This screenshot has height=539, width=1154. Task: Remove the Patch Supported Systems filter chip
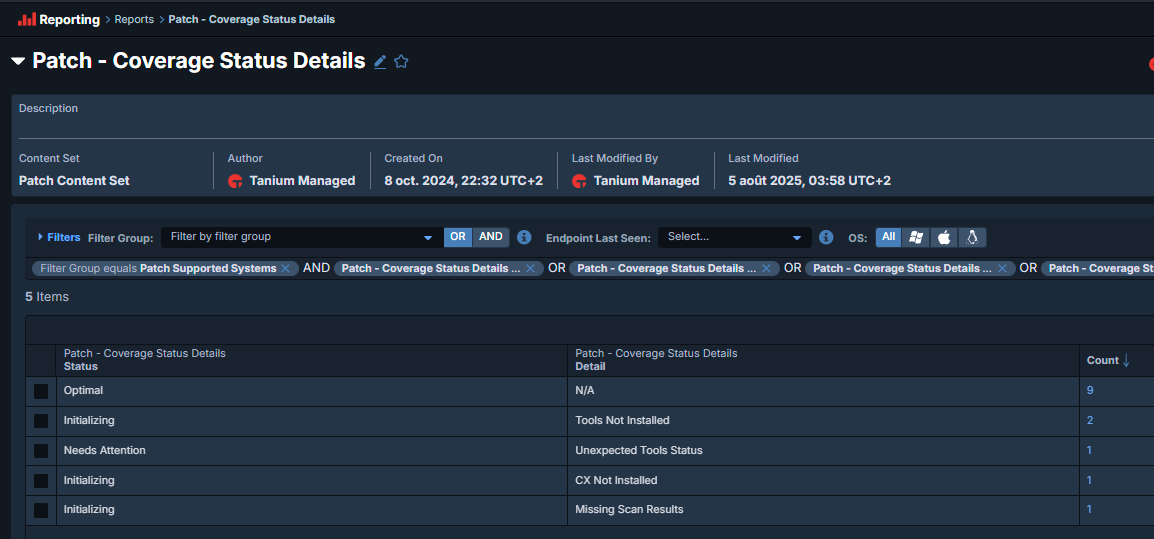(x=286, y=269)
